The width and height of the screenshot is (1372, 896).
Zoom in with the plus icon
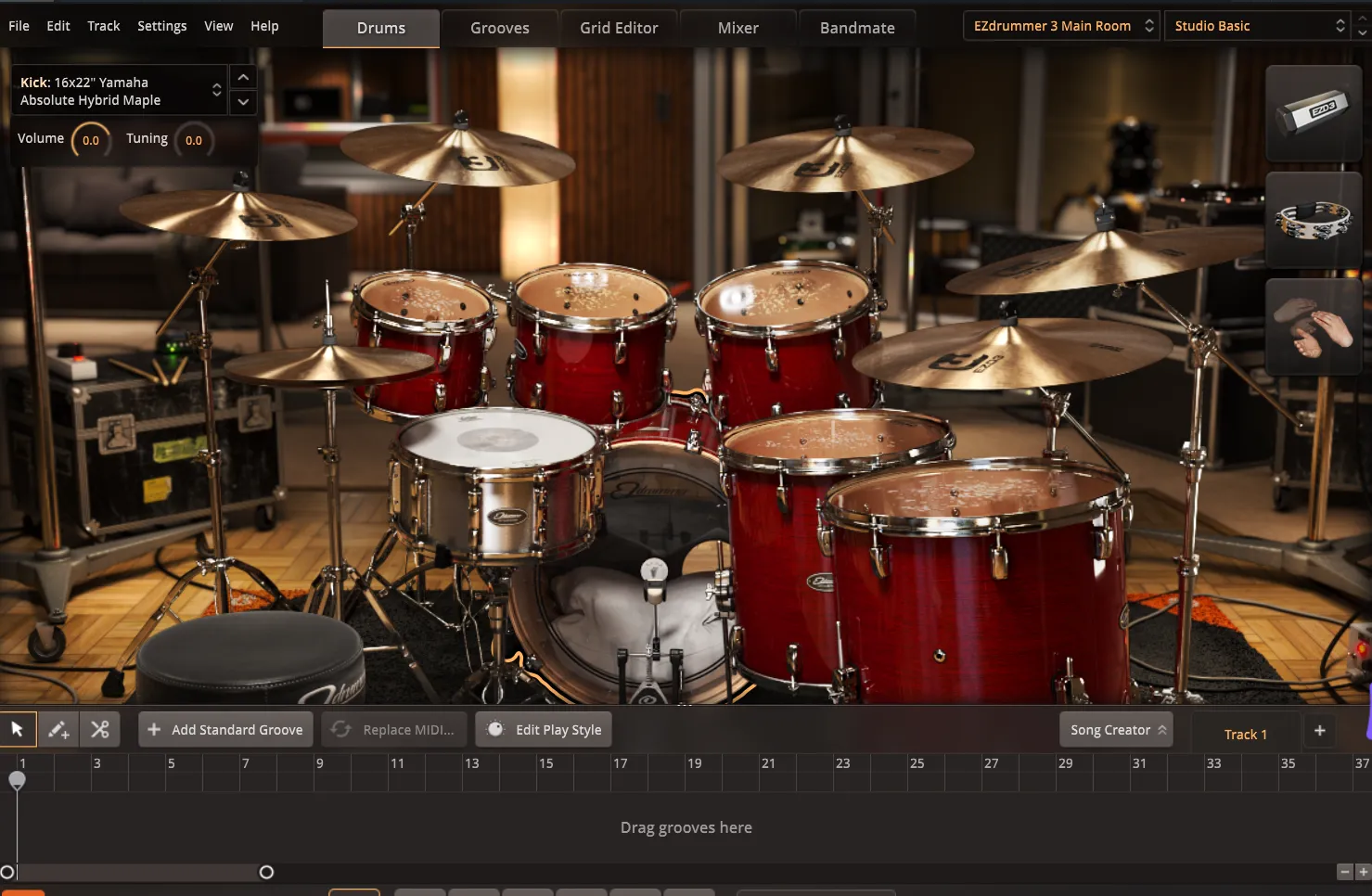pyautogui.click(x=1364, y=872)
